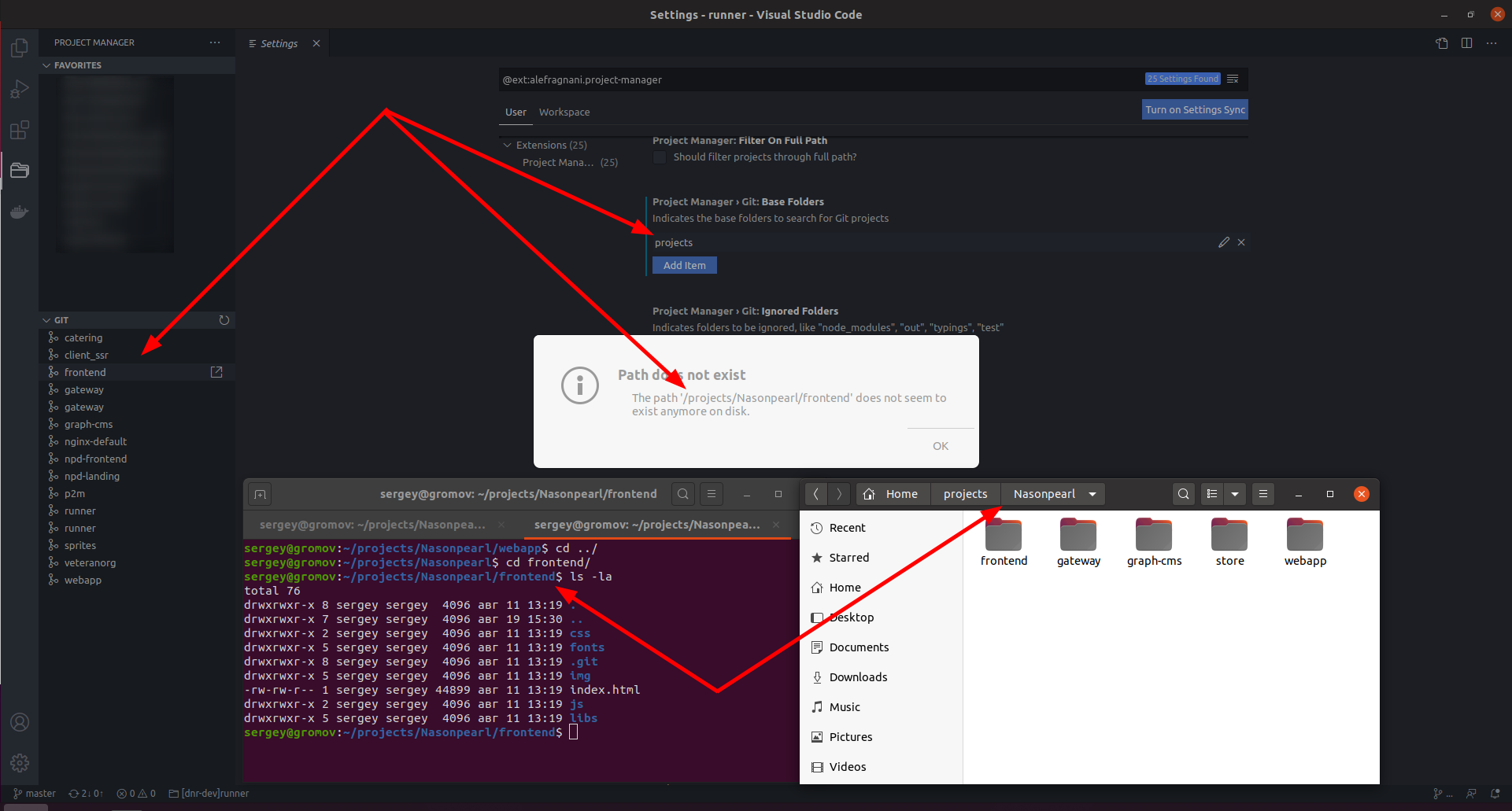Open the Explorer view in the activity bar
The height and width of the screenshot is (811, 1512).
20,47
